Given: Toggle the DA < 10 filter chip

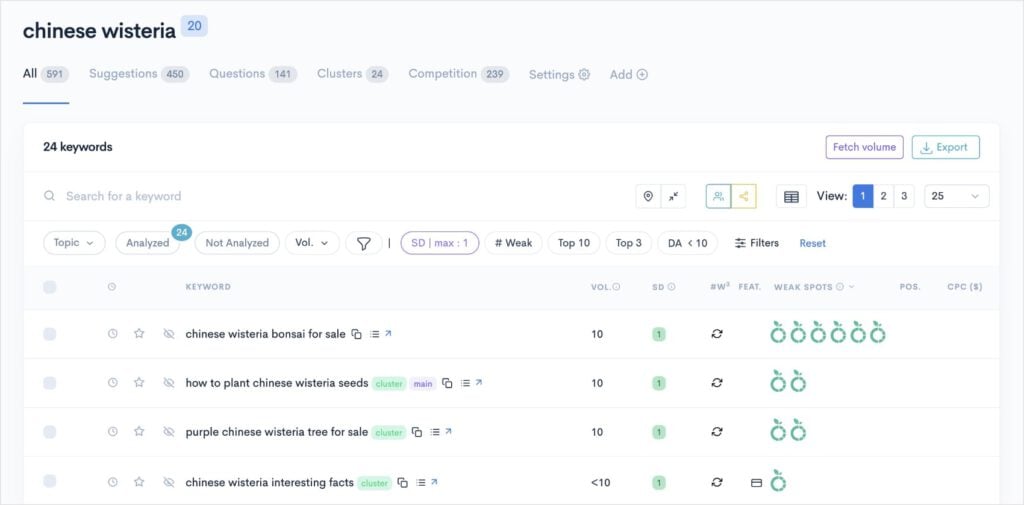Looking at the screenshot, I should (687, 243).
